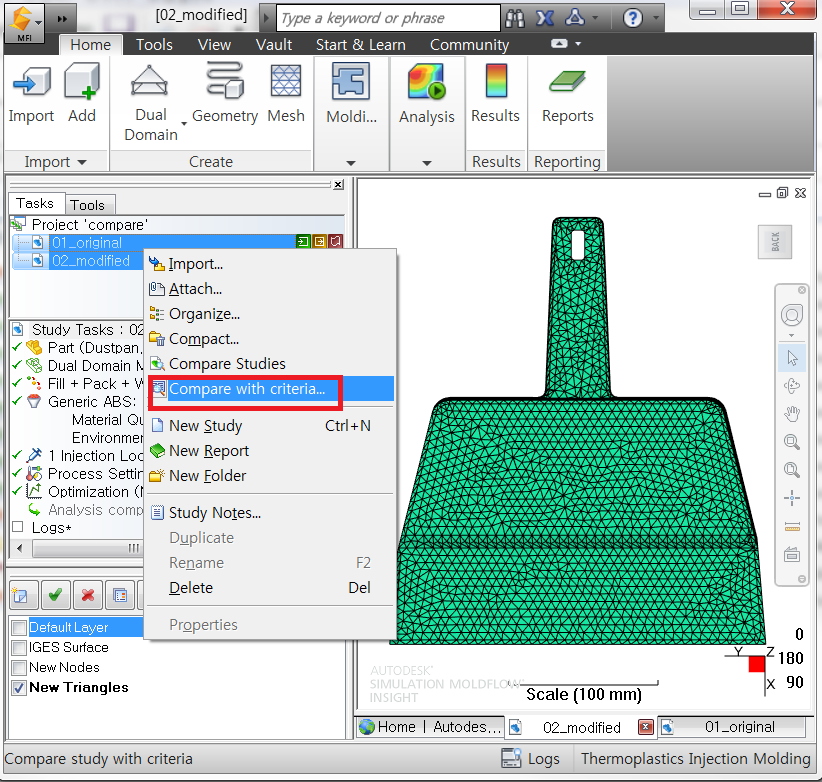822x782 pixels.
Task: Choose Compare with criteria menu item
Action: pos(271,389)
